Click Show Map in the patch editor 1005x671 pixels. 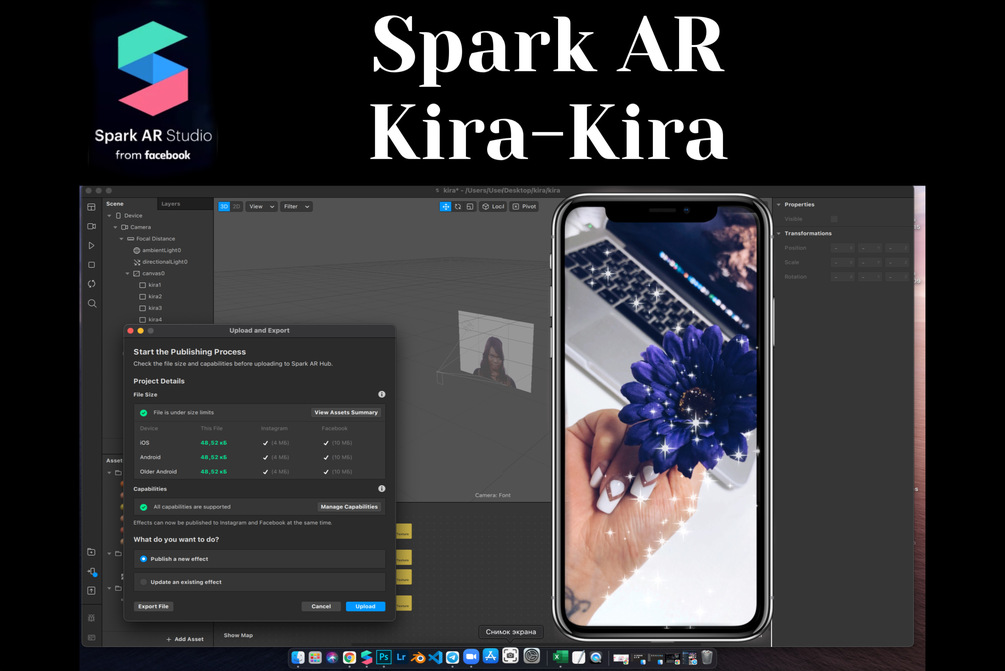coord(238,635)
